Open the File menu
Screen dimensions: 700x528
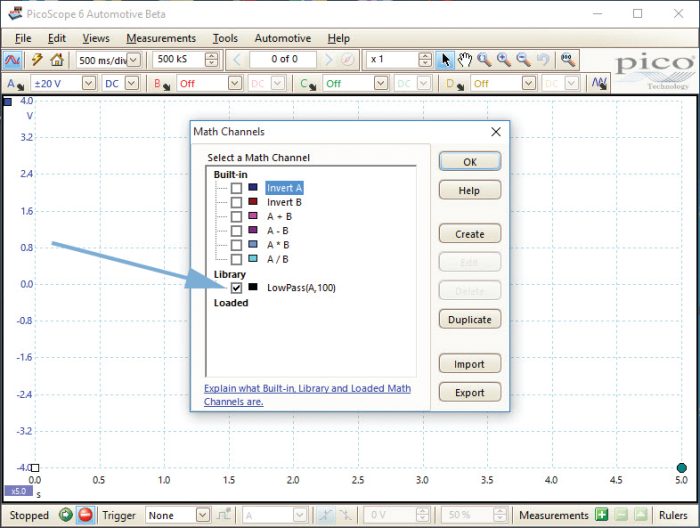[23, 38]
